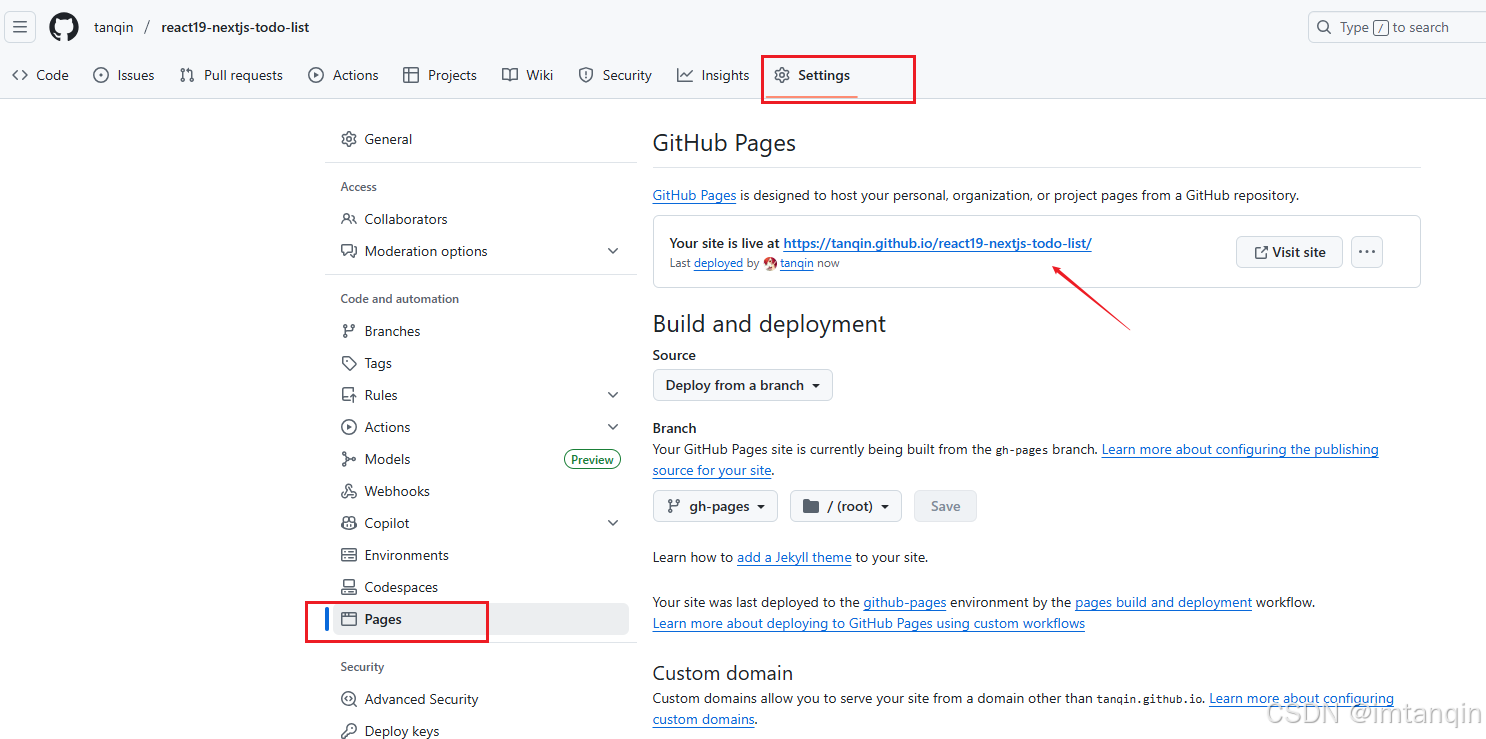Viewport: 1486px width, 739px height.
Task: Click the Settings gear icon
Action: (x=782, y=75)
